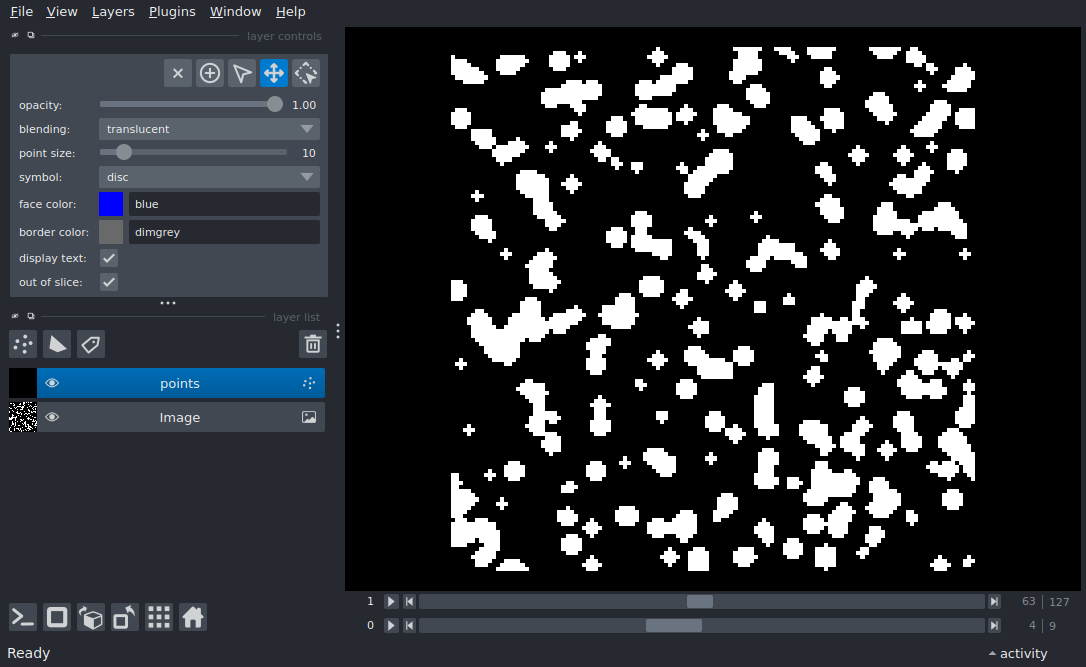Click the points layer type icon
The image size is (1086, 667).
(309, 383)
